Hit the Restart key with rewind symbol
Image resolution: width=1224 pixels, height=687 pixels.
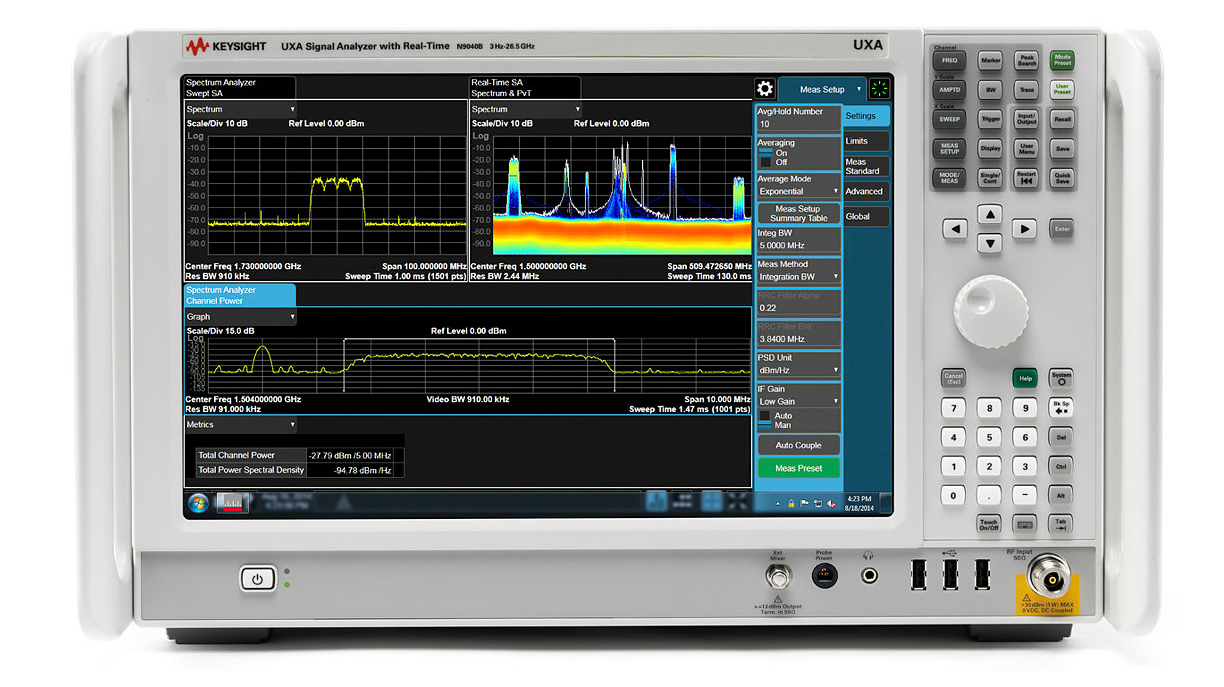[1026, 176]
